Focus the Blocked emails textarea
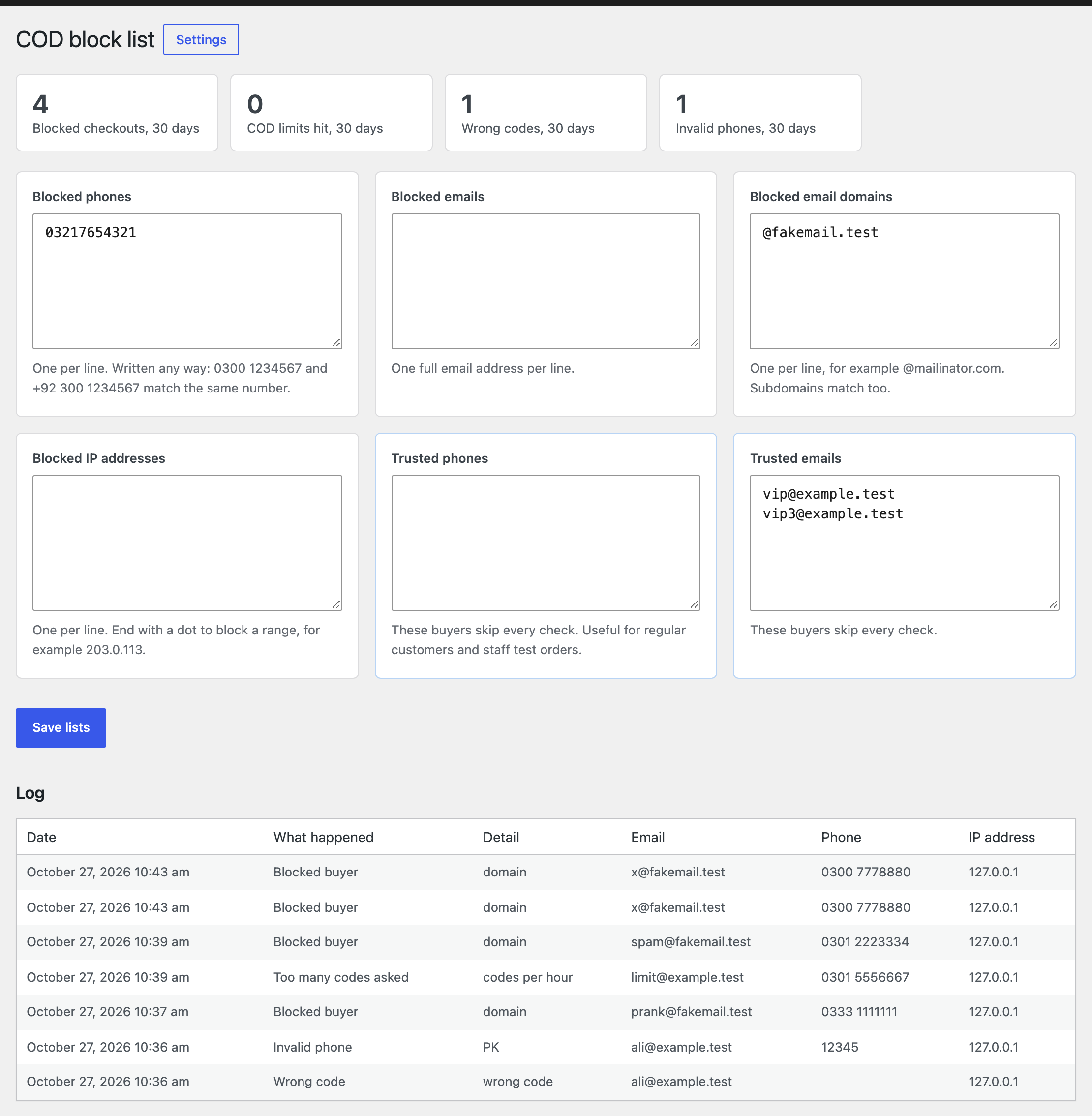Screen dimensions: 1092x1116 point(546,281)
